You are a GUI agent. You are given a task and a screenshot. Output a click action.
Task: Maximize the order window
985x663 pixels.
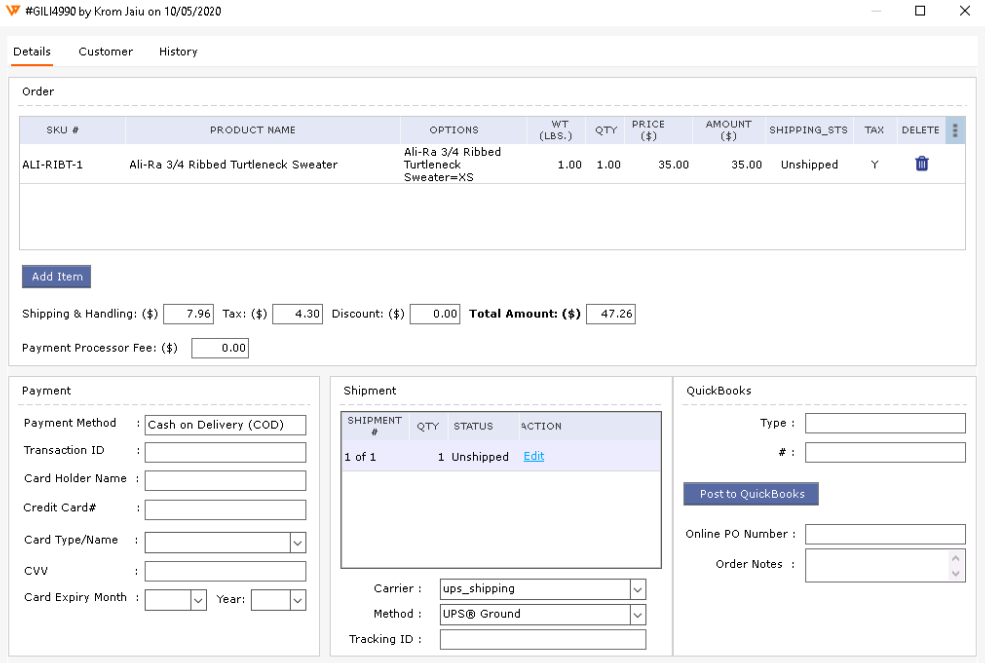[920, 11]
